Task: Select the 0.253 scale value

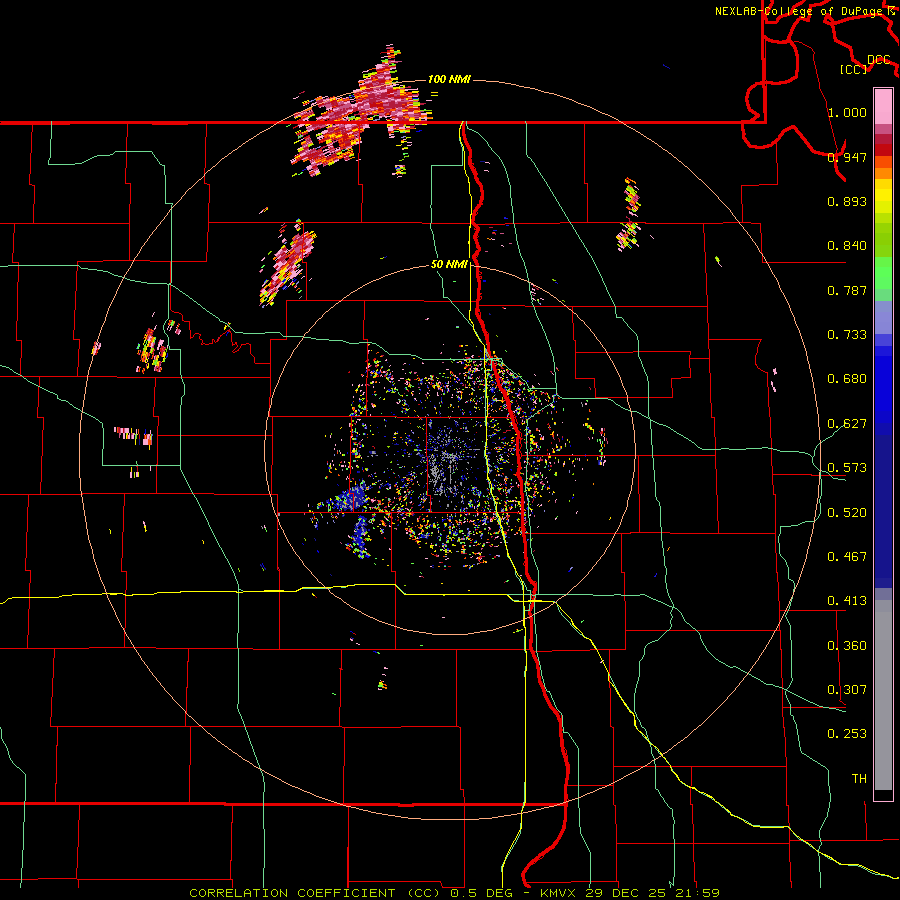Action: [x=847, y=734]
